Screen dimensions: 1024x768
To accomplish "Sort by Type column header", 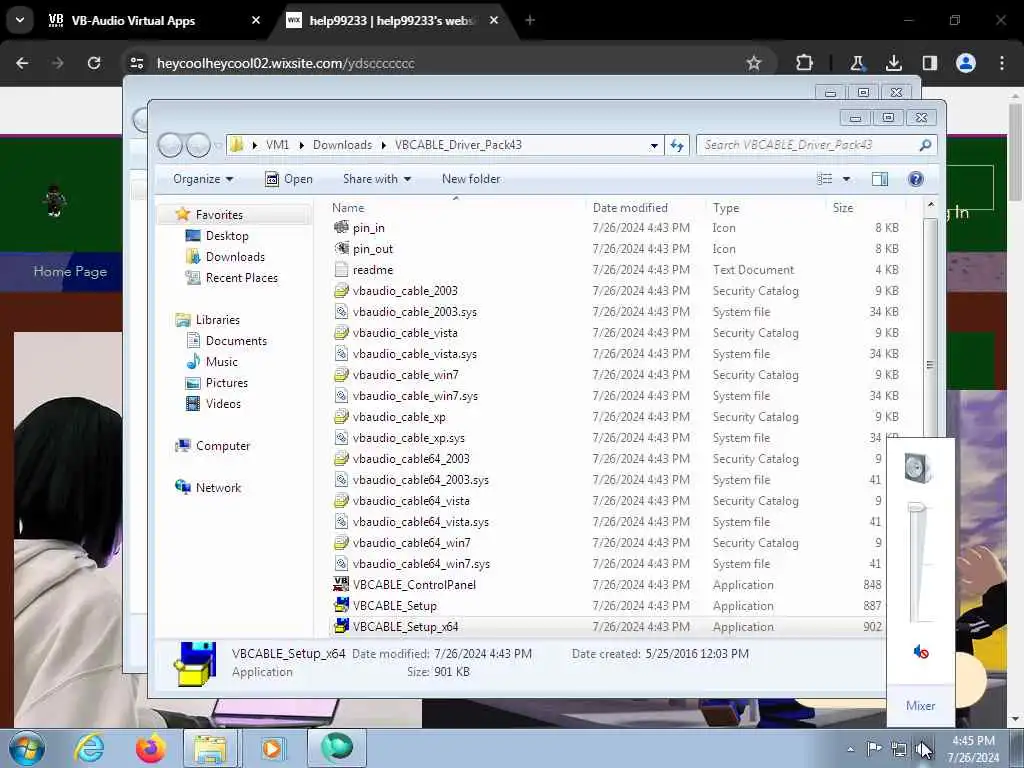I will 726,208.
